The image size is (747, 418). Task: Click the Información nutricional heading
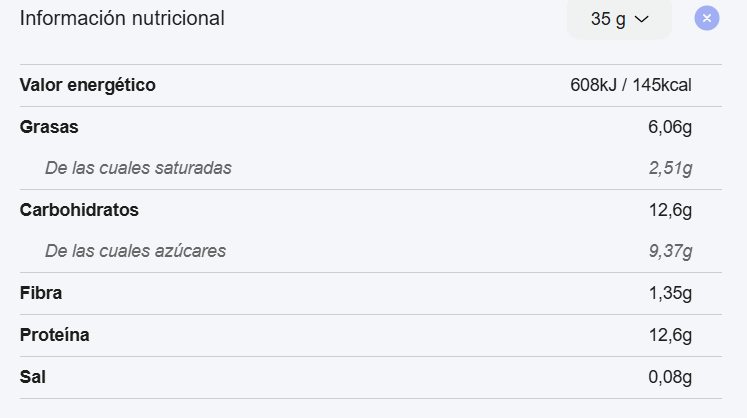pyautogui.click(x=122, y=18)
